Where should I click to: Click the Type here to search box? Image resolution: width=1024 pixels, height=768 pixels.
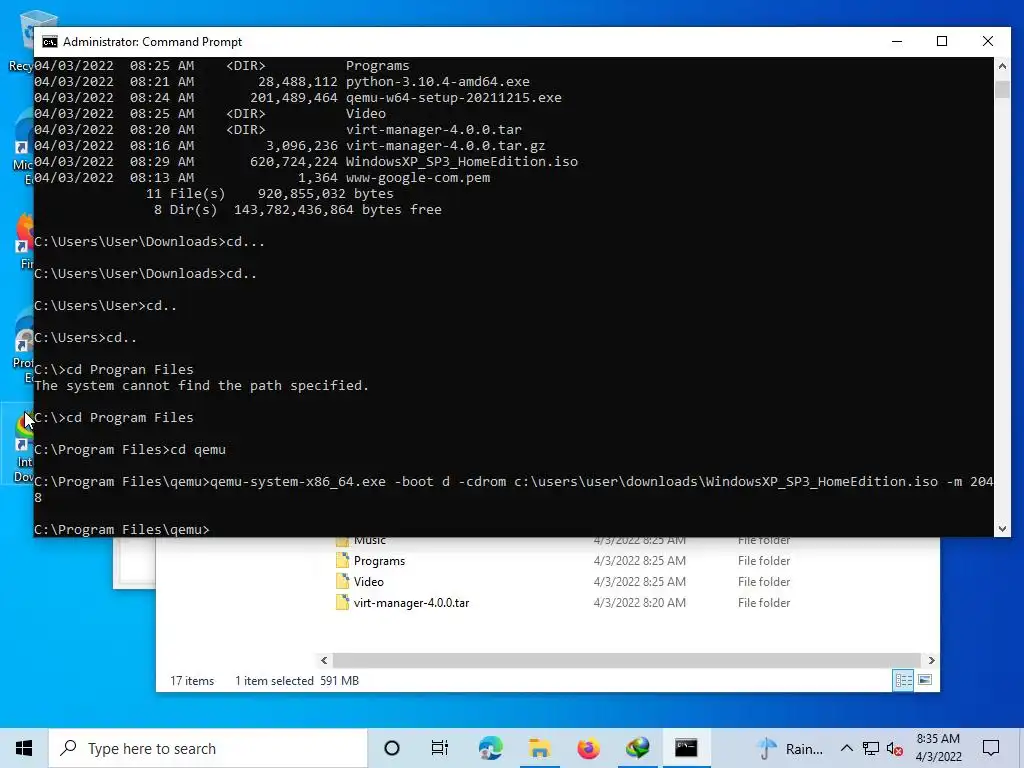tap(208, 748)
